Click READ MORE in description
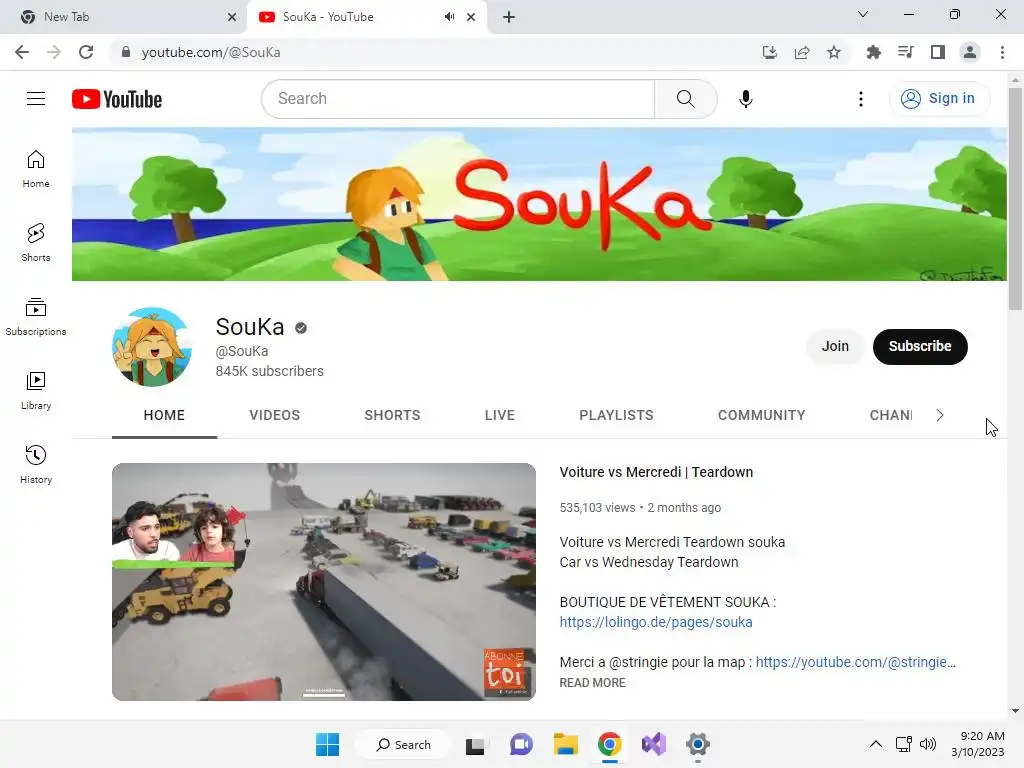The image size is (1024, 768). tap(592, 682)
